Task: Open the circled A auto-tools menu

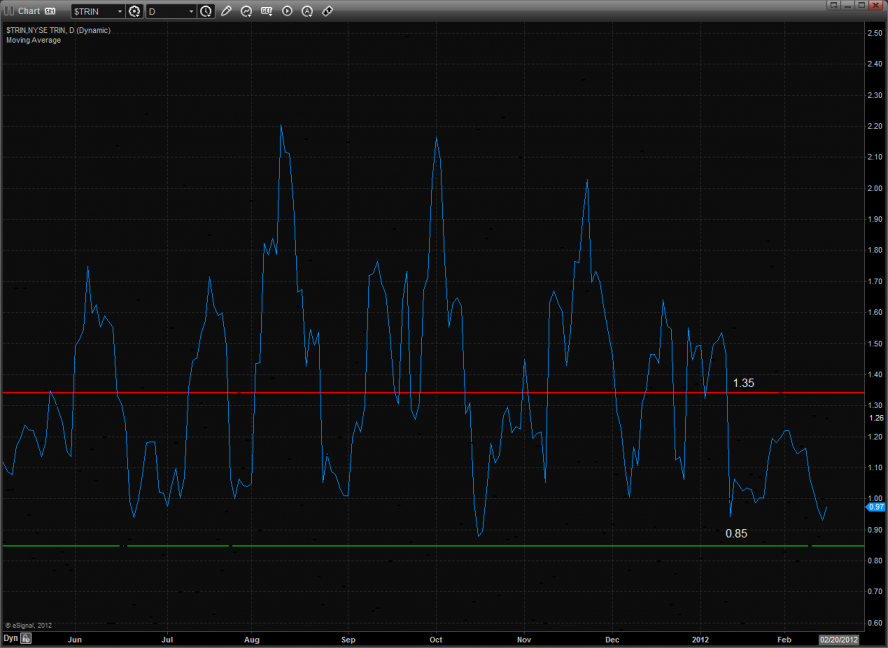Action: [x=307, y=11]
